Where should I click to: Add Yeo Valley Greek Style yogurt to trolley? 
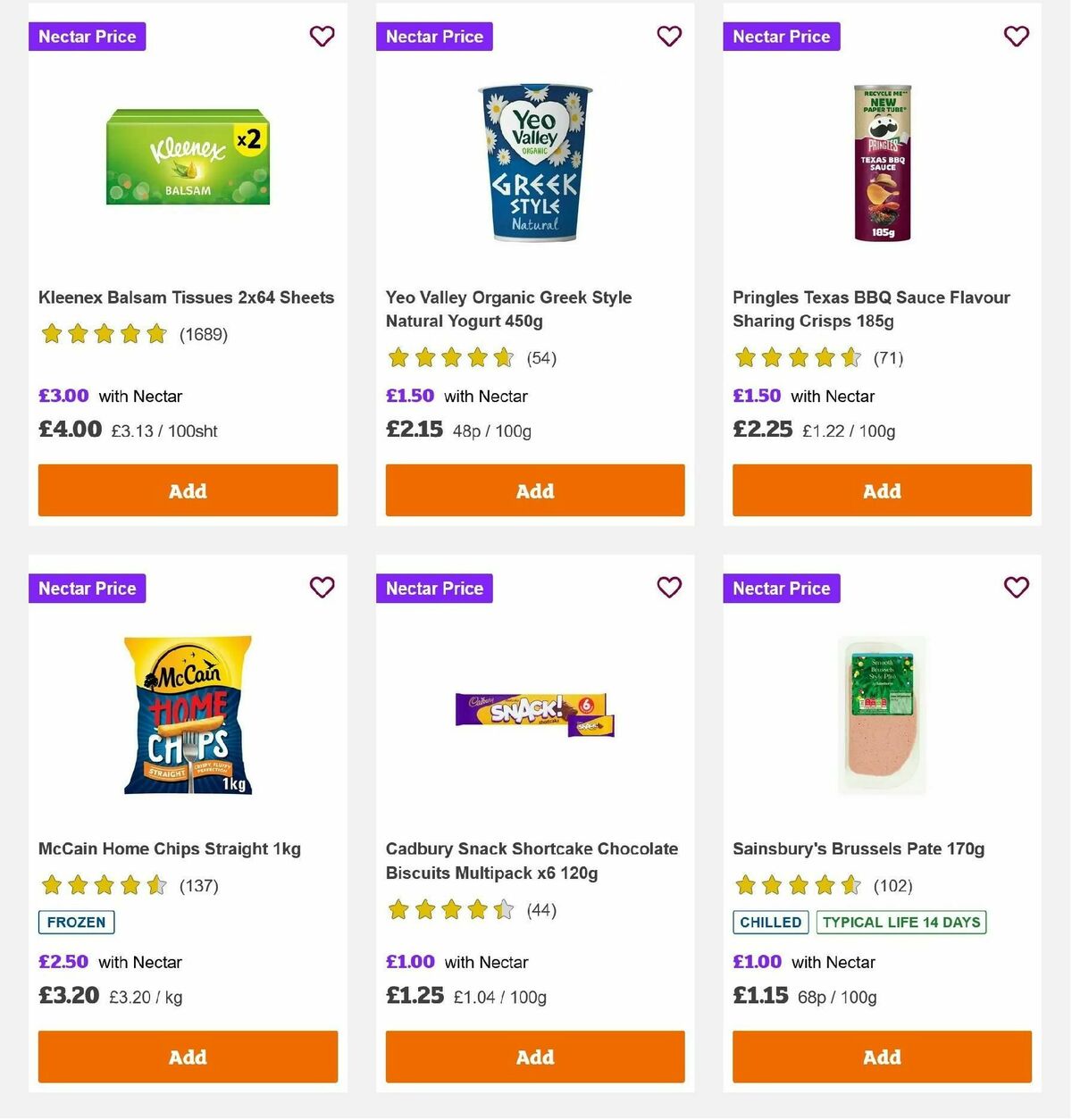pyautogui.click(x=534, y=490)
